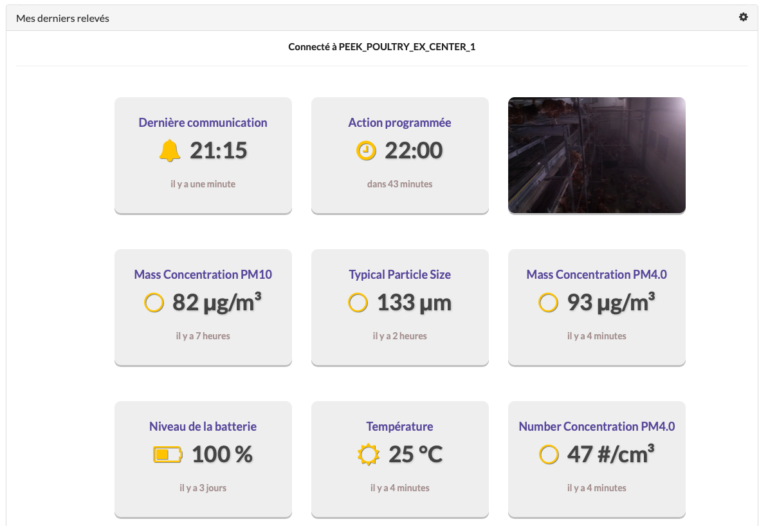Click the 'dans 43 minutes' countdown text
The width and height of the screenshot is (768, 526).
(400, 184)
